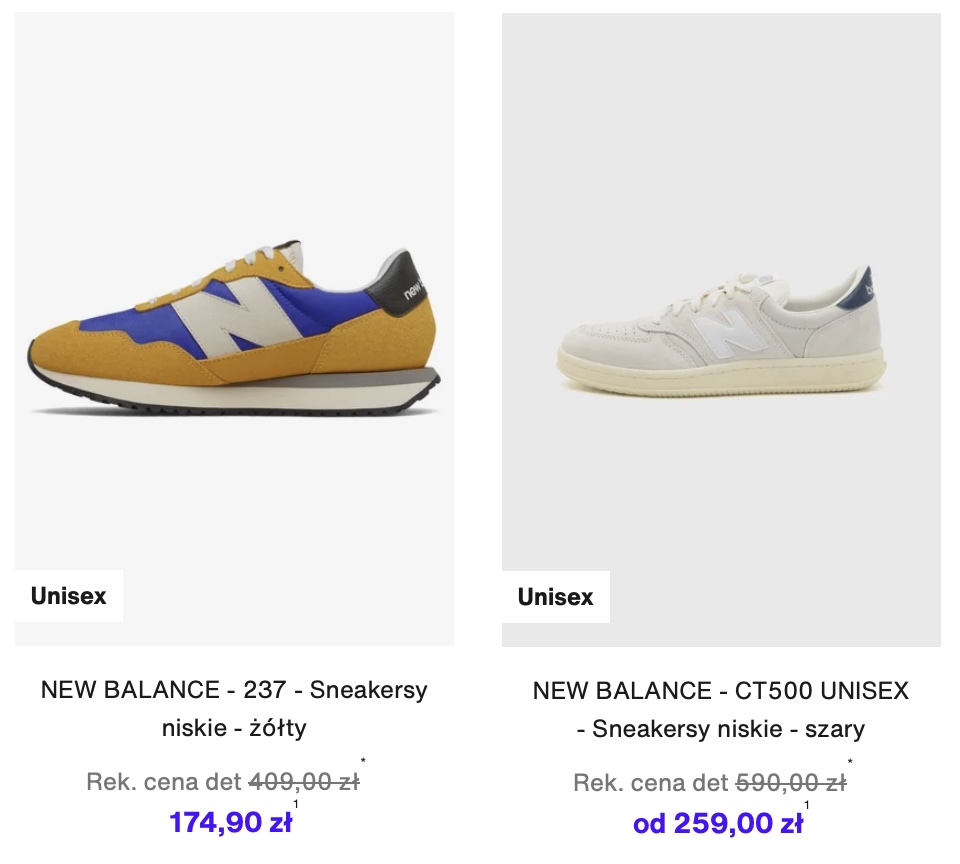Click the 174,90 zł sale price
Viewport: 960px width, 864px height.
231,822
